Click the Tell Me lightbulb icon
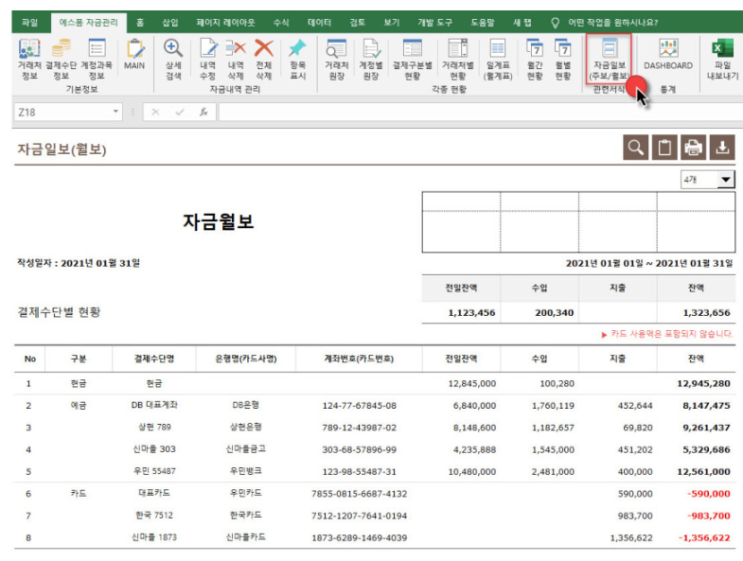 pyautogui.click(x=555, y=22)
